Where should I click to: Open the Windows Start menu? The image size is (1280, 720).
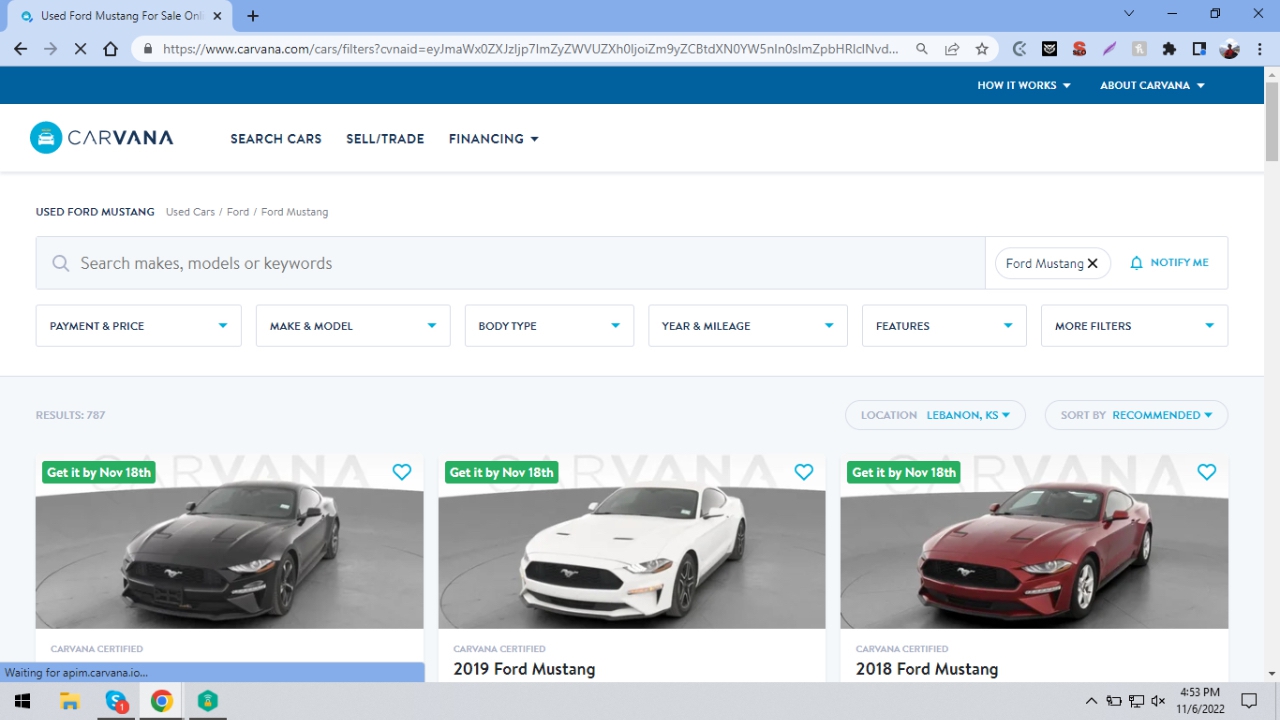(22, 701)
